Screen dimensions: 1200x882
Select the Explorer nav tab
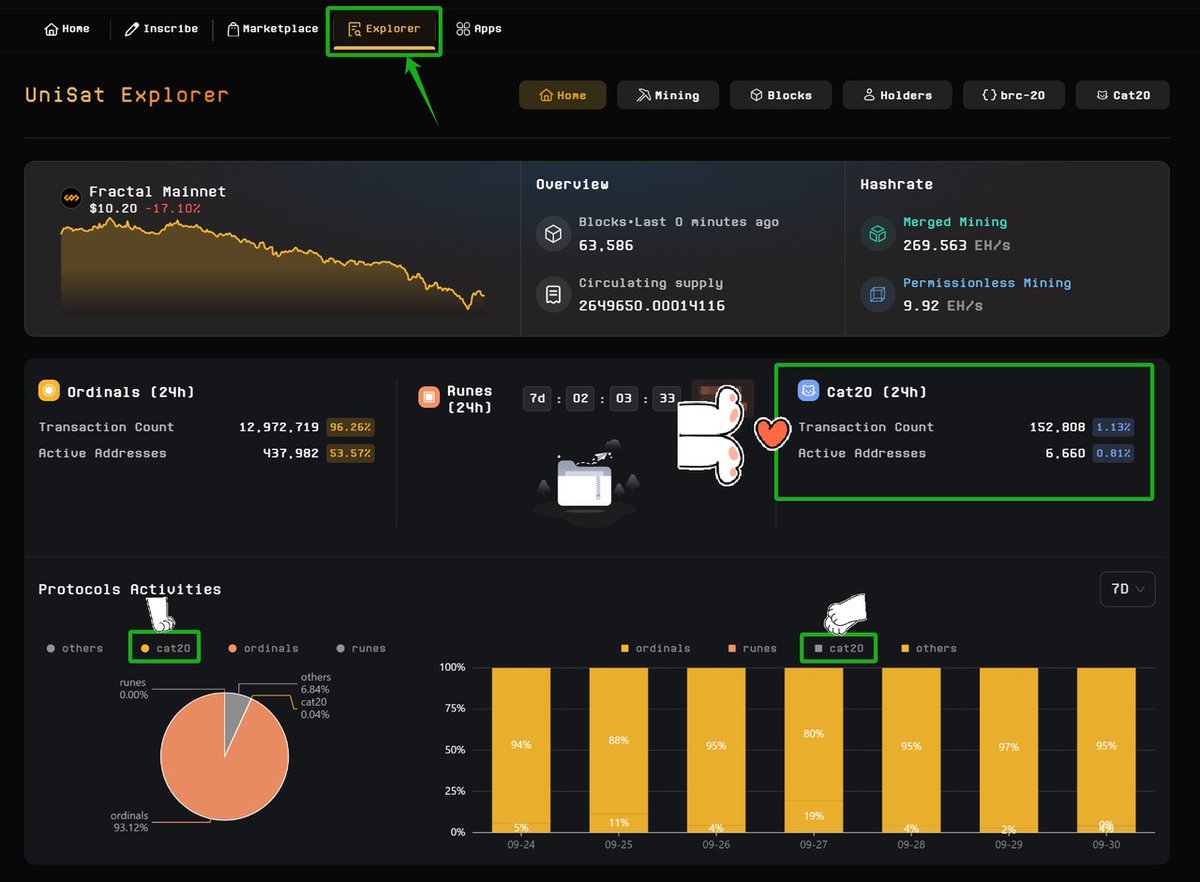coord(384,29)
